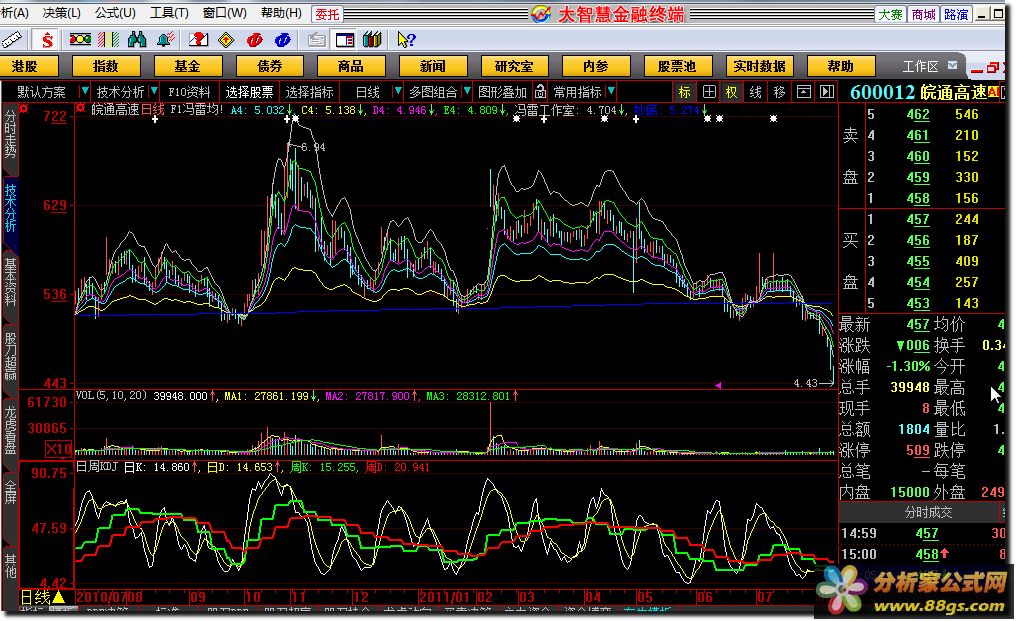Click the skip-to-end arrow icon
The width and height of the screenshot is (1016, 621).
pos(827,92)
